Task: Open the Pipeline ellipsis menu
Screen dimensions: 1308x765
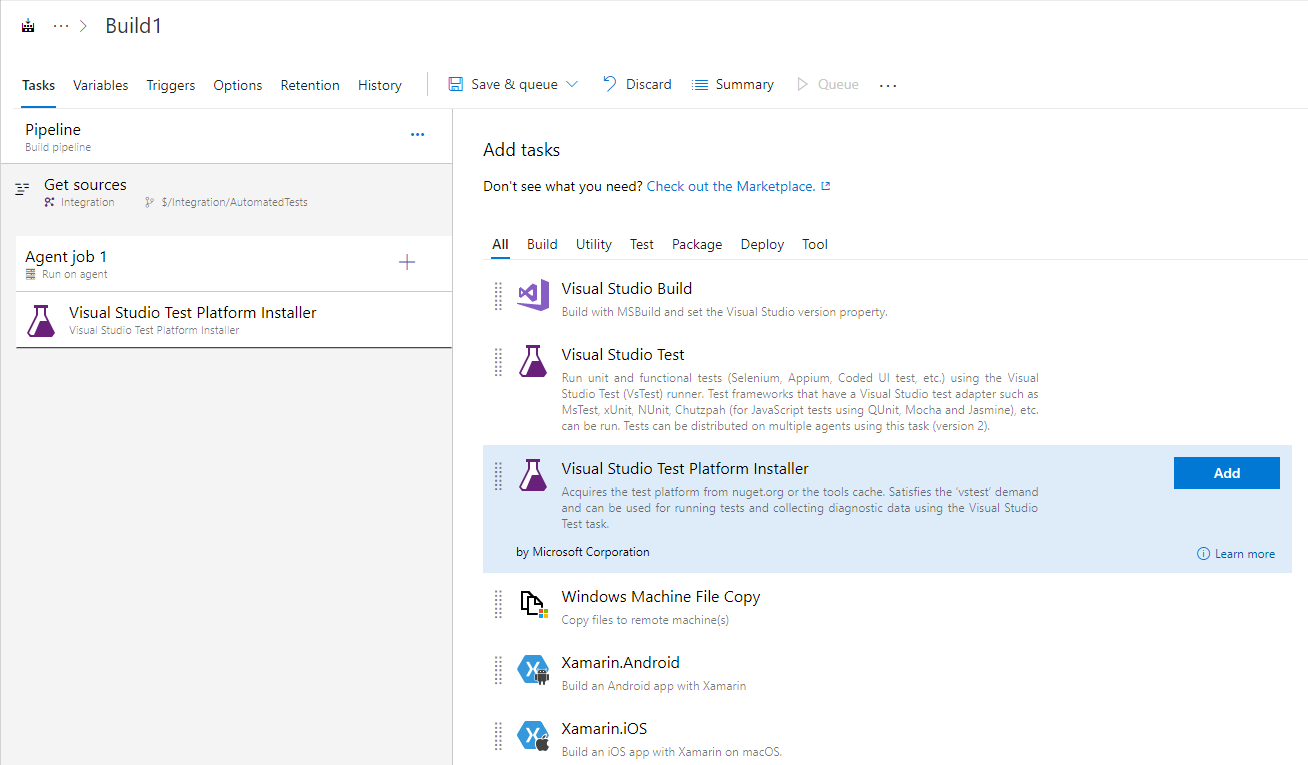Action: (417, 134)
